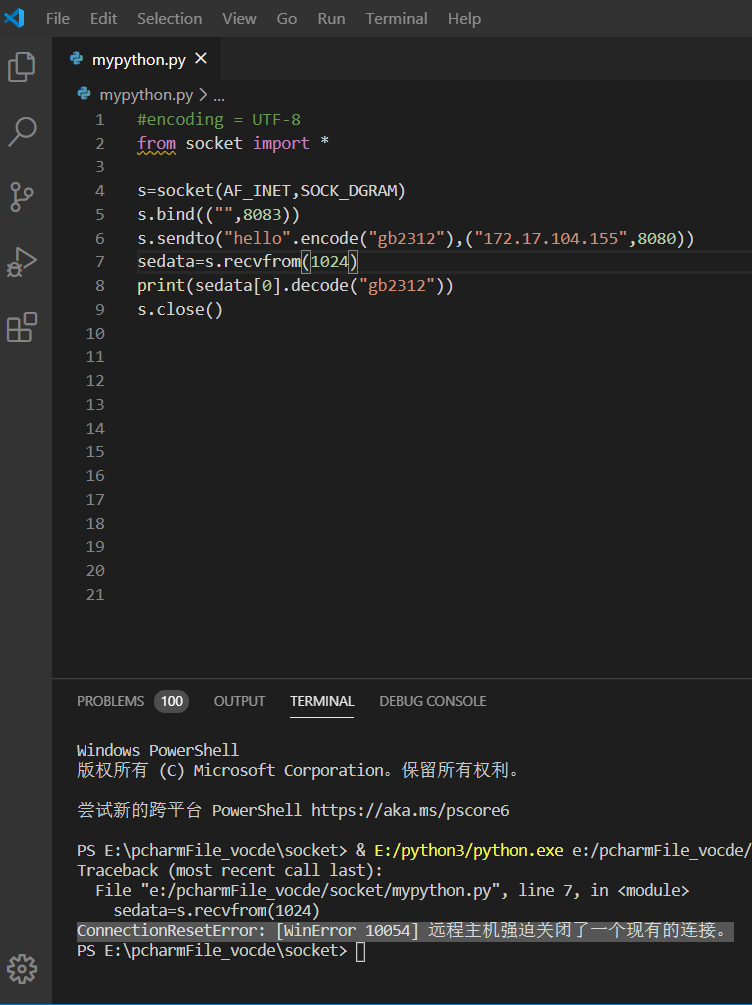752x1005 pixels.
Task: Click the '#encoding = UTF-8' comment line
Action: pos(219,119)
